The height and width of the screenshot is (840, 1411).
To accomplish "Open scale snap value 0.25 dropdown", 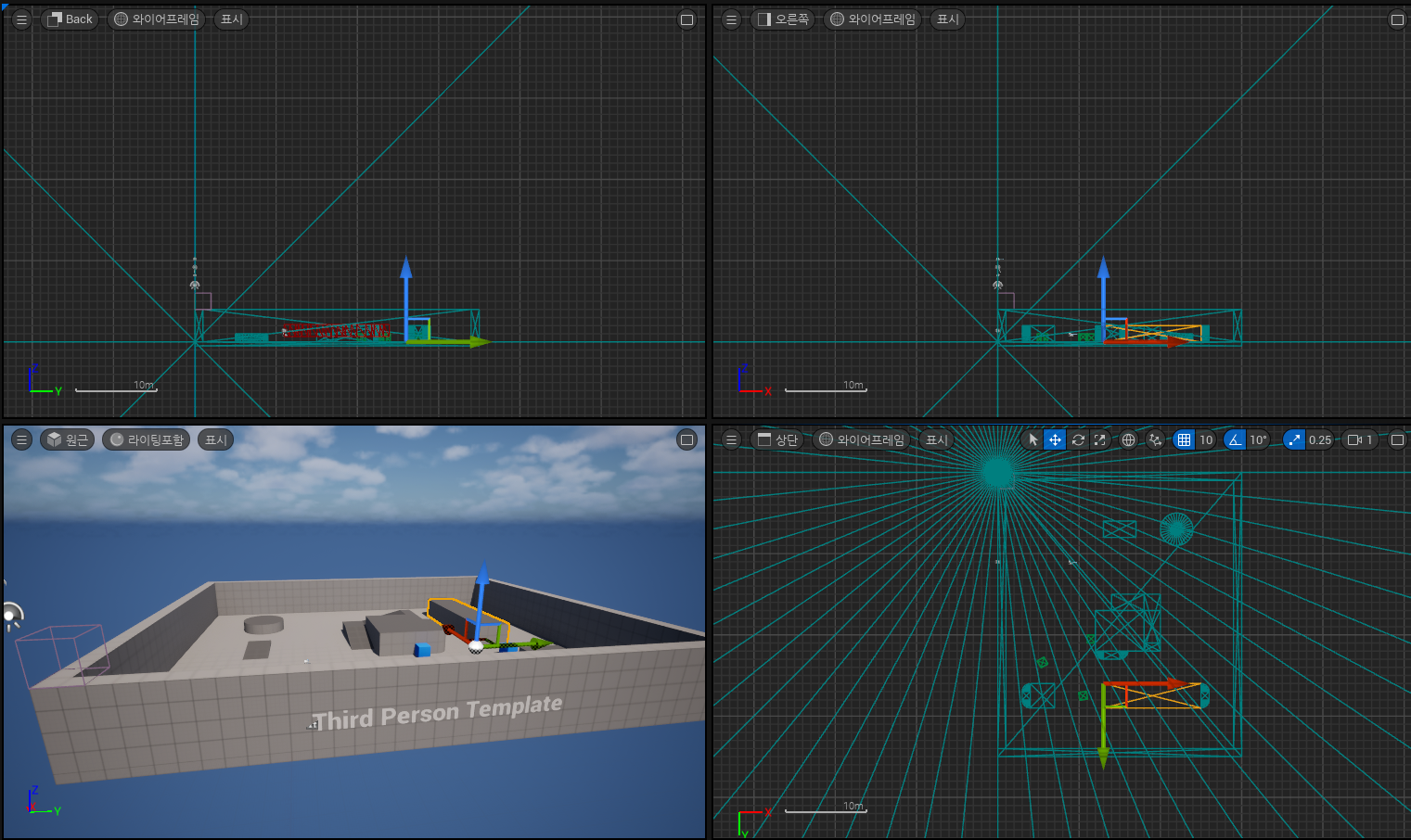I will point(1320,439).
